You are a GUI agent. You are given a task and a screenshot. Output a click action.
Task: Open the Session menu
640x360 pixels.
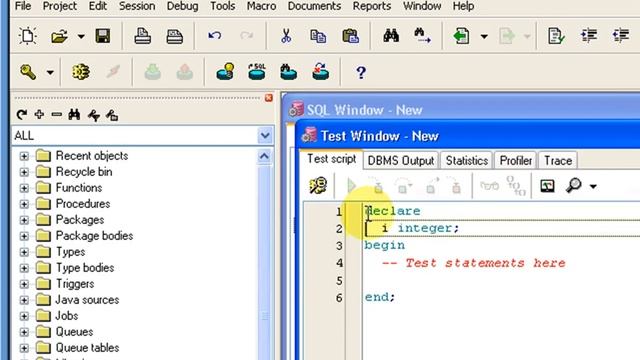click(137, 6)
